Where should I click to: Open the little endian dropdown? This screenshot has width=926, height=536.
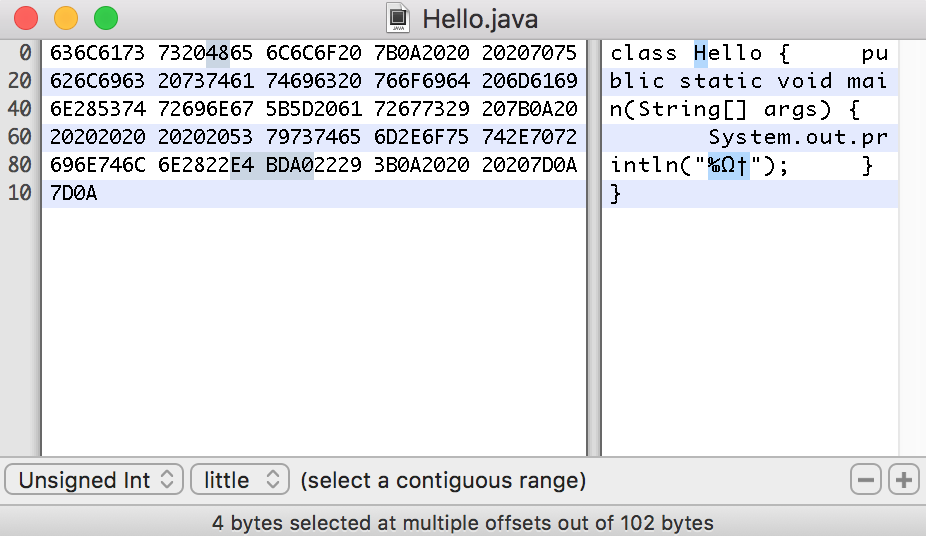240,480
